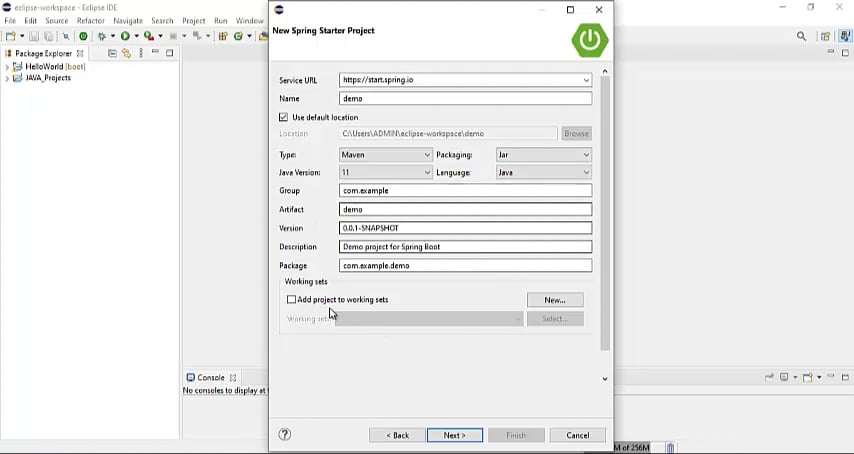Click the Open Perspective icon

point(826,36)
